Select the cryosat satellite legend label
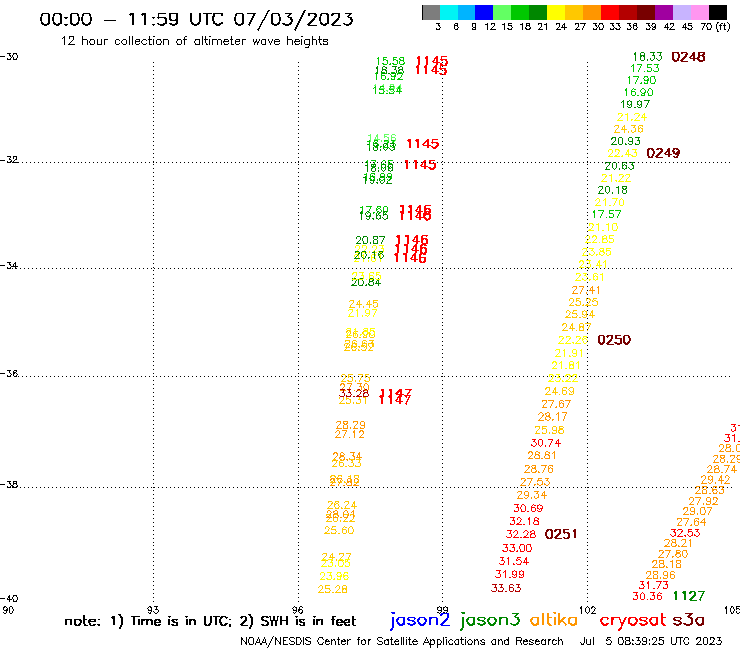This screenshot has width=740, height=650. [633, 621]
